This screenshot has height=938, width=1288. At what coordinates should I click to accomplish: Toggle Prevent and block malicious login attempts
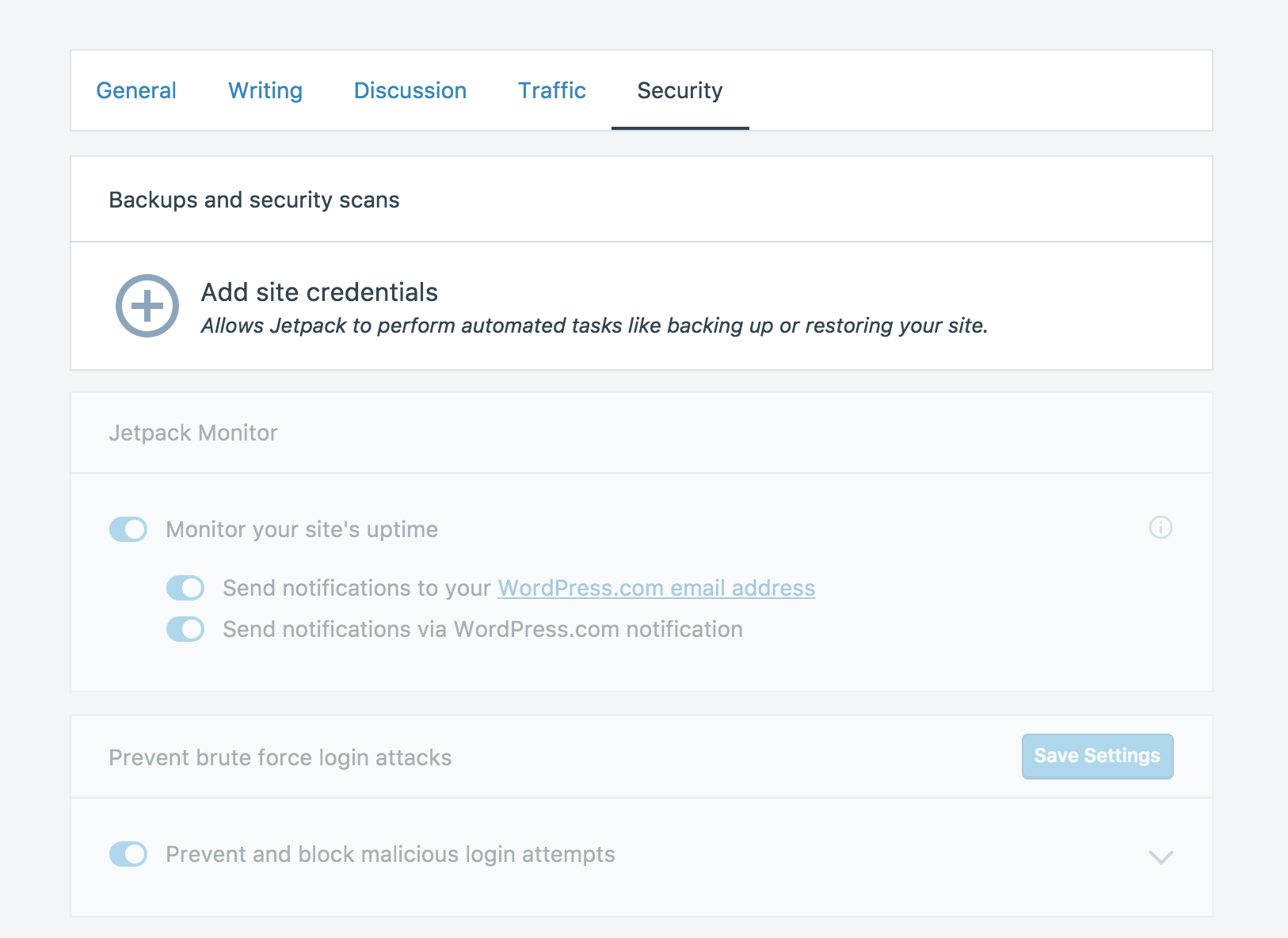128,854
